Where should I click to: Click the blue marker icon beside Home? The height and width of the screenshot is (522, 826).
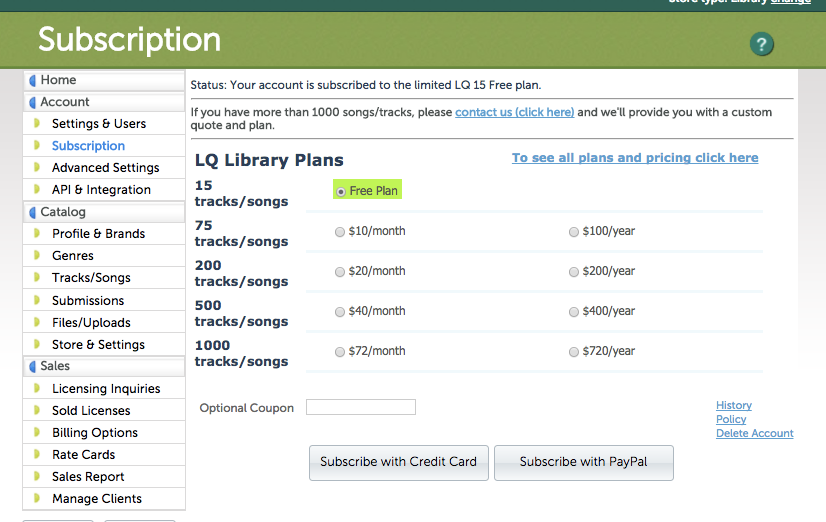(32, 80)
